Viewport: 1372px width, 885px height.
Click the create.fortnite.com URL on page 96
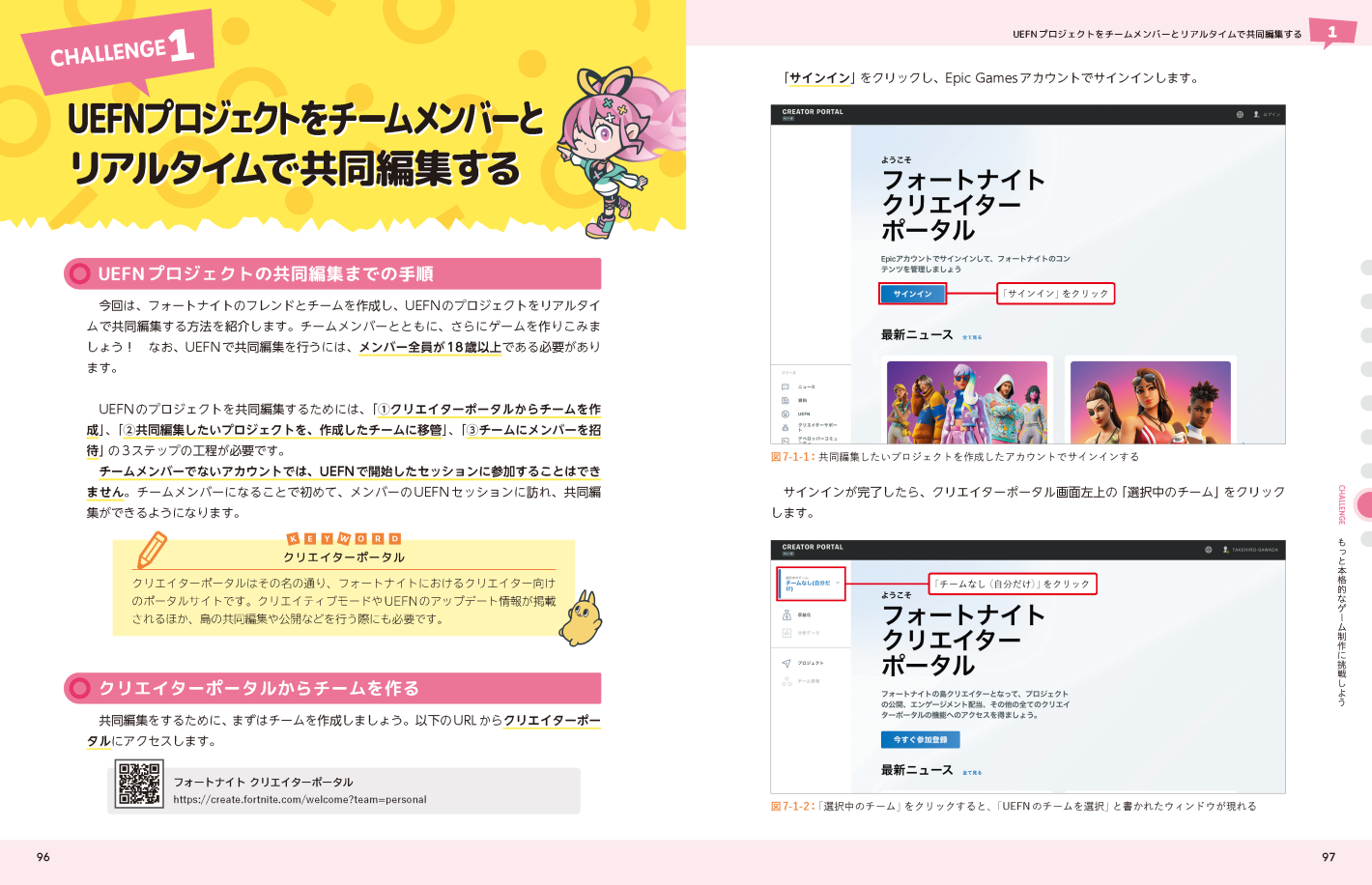coord(300,800)
